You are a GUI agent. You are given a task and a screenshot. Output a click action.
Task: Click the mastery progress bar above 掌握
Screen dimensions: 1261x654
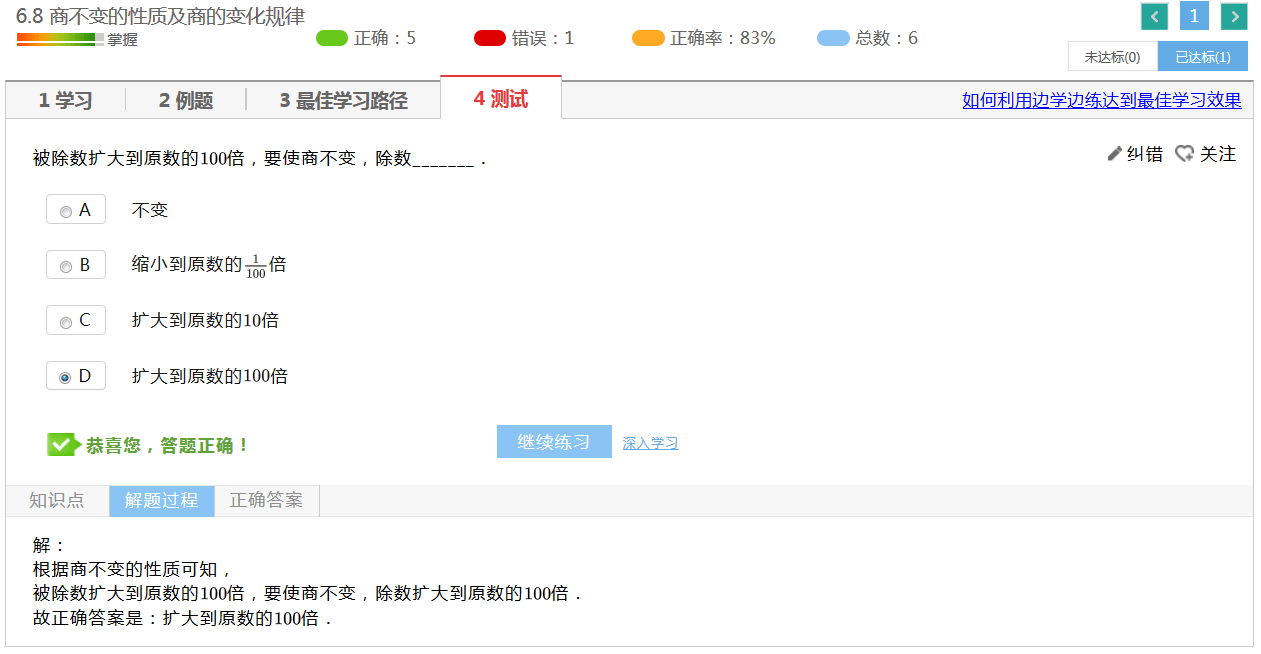(x=60, y=39)
